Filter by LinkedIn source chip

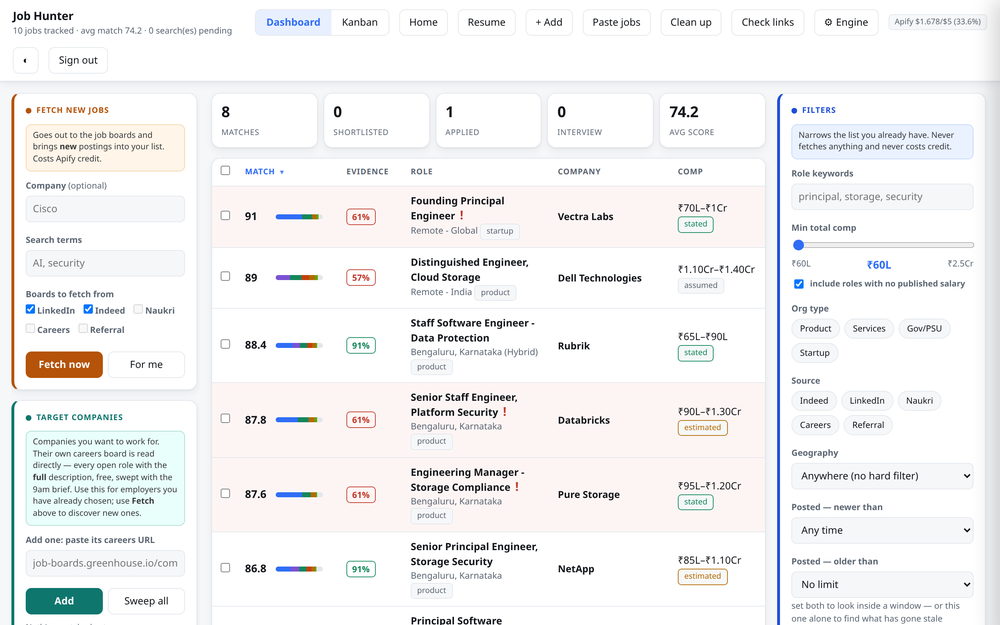pyautogui.click(x=867, y=401)
